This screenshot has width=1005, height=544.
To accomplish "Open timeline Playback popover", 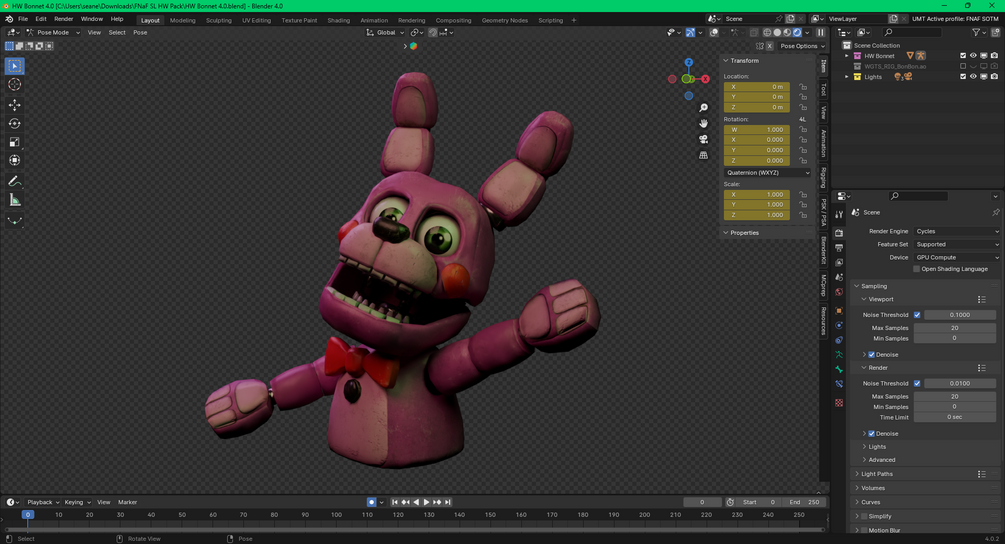I will pyautogui.click(x=42, y=502).
